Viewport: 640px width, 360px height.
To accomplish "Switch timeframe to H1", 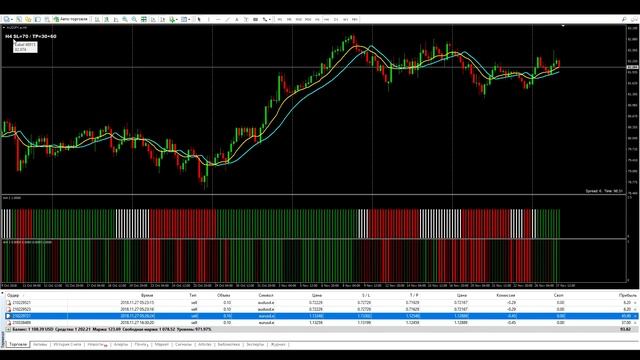I will click(x=317, y=19).
